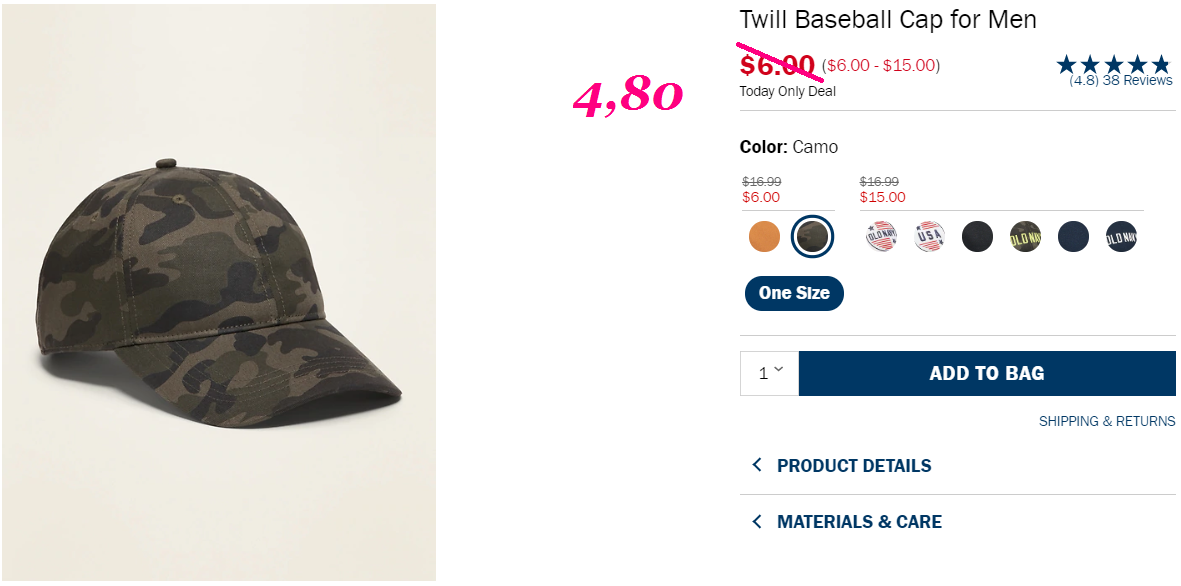The width and height of the screenshot is (1181, 586).
Task: Select the navy Old Navy logo swatch
Action: (1121, 237)
